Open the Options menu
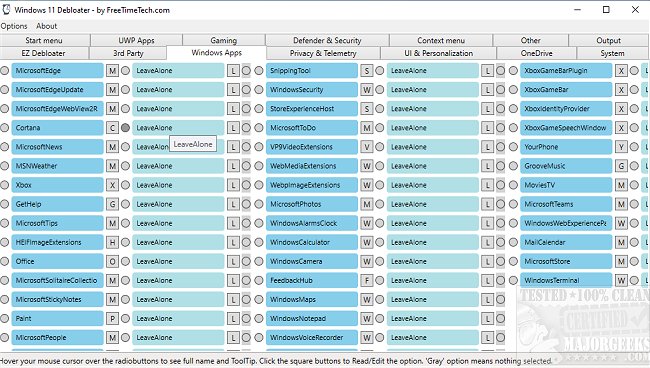This screenshot has height=368, width=650. point(14,26)
